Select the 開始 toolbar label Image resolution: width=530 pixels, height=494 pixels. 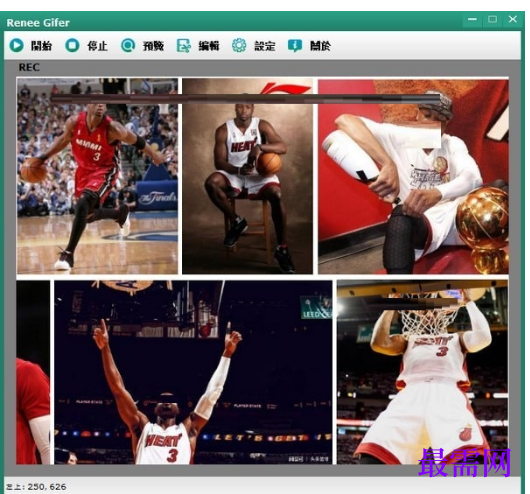[x=41, y=46]
